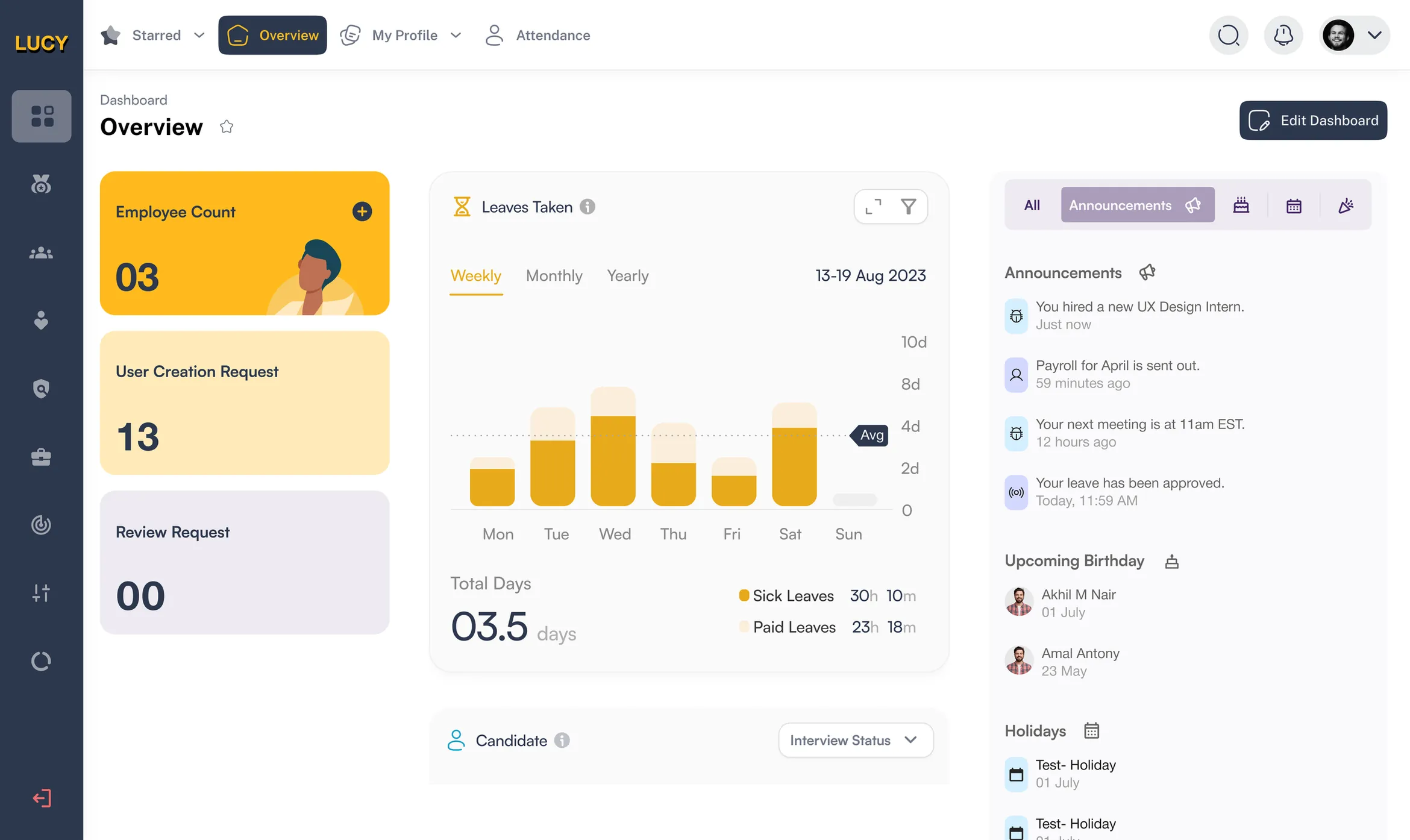Click the plus icon on Employee Count

pos(362,212)
